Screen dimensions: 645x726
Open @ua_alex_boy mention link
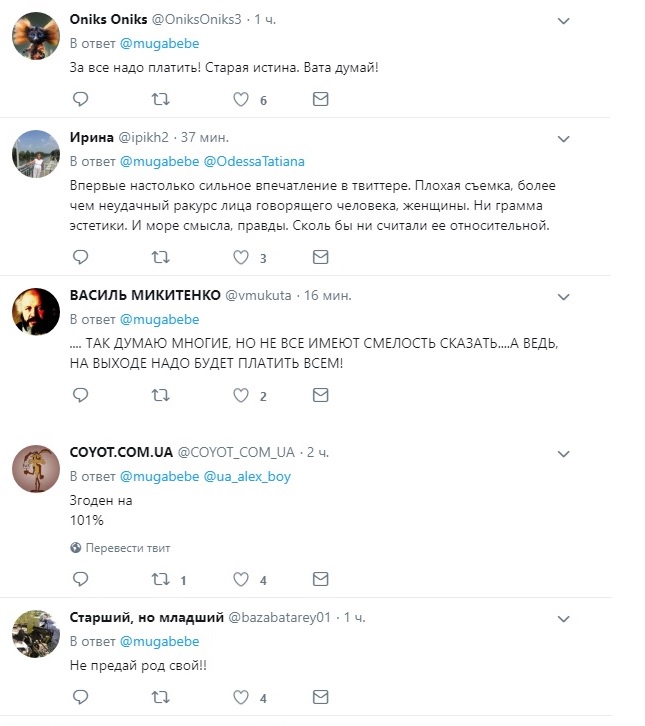coord(247,476)
